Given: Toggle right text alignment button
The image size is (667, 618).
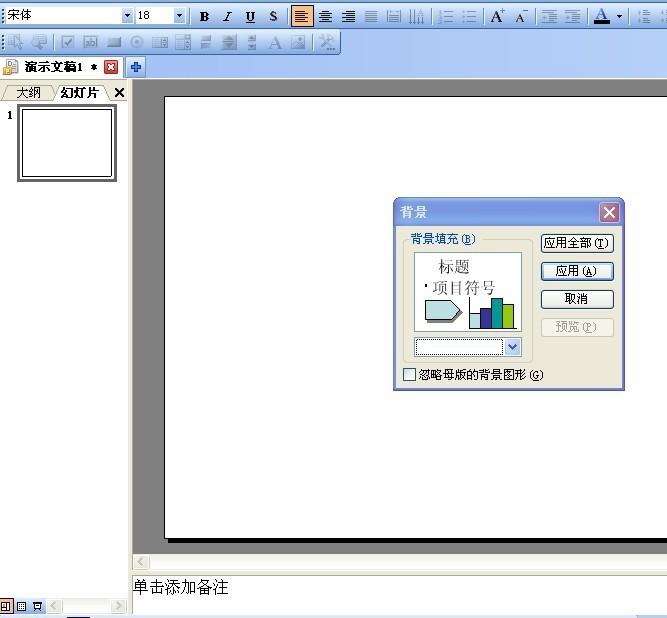Looking at the screenshot, I should (348, 16).
